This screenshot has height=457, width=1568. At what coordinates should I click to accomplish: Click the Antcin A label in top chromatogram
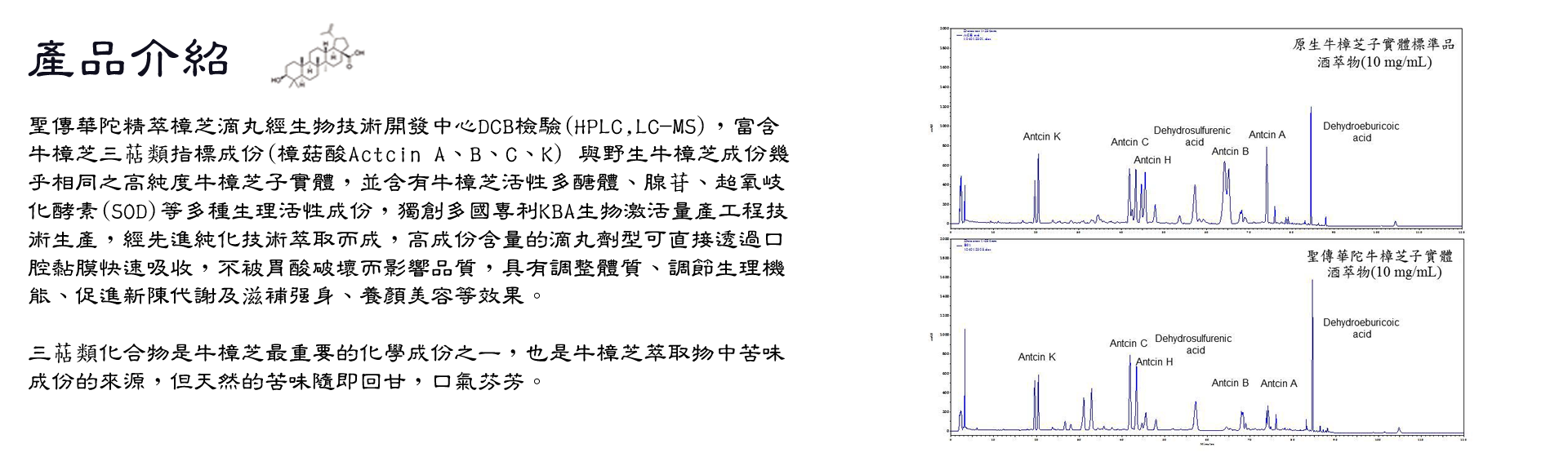click(1267, 135)
